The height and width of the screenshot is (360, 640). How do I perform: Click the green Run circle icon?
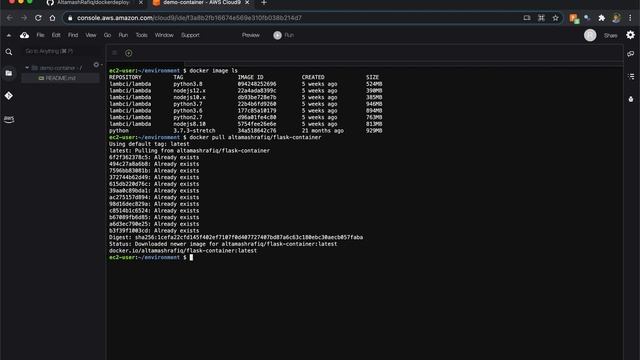pyautogui.click(x=278, y=36)
